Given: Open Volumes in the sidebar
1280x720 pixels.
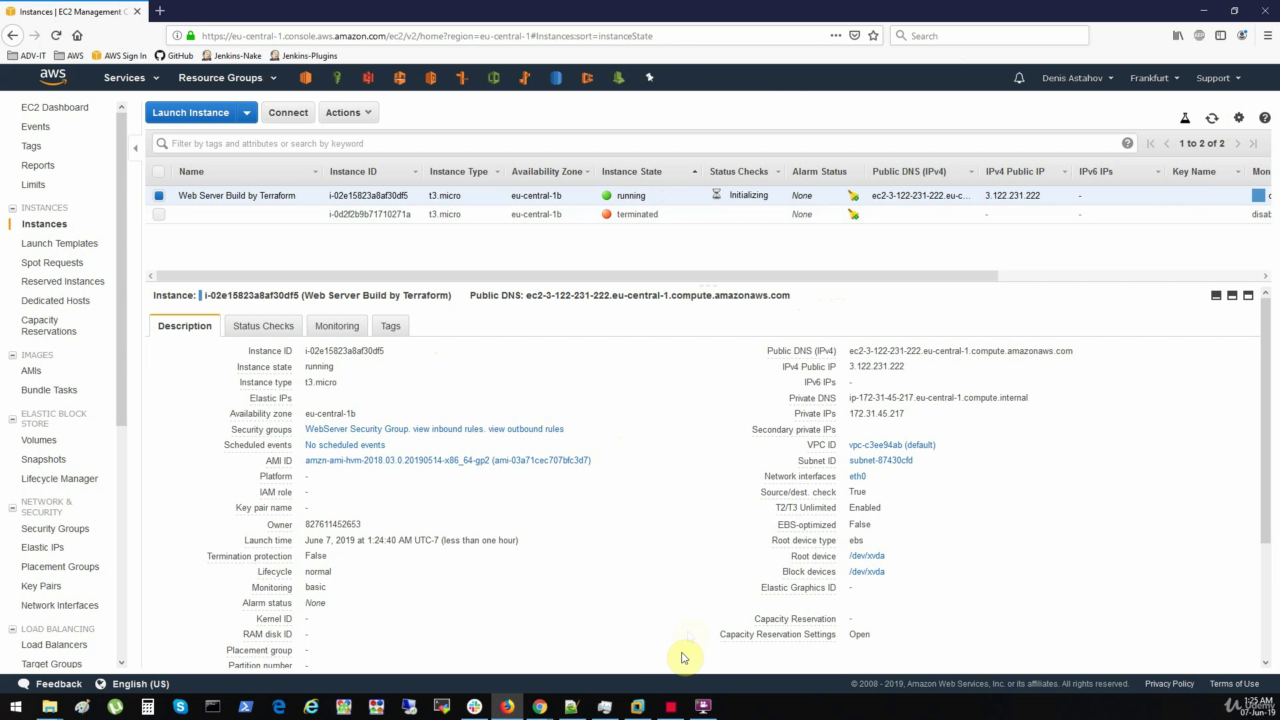Looking at the screenshot, I should click(x=39, y=440).
